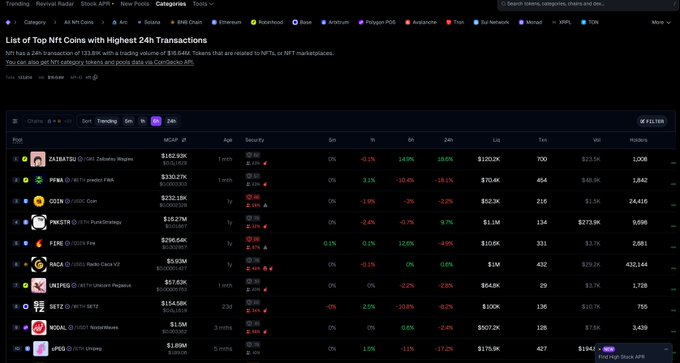
Task: Open the All Nft Coins breadcrumb
Action: 78,22
